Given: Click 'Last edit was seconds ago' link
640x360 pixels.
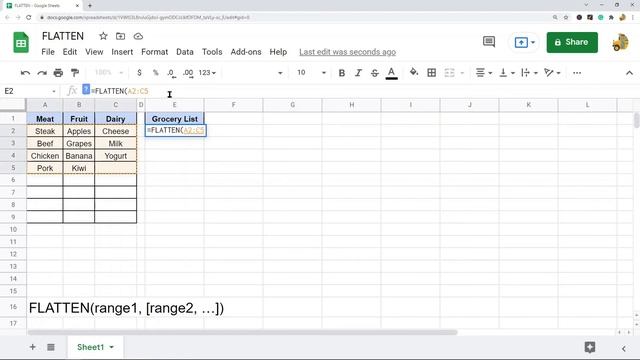Looking at the screenshot, I should tap(347, 52).
